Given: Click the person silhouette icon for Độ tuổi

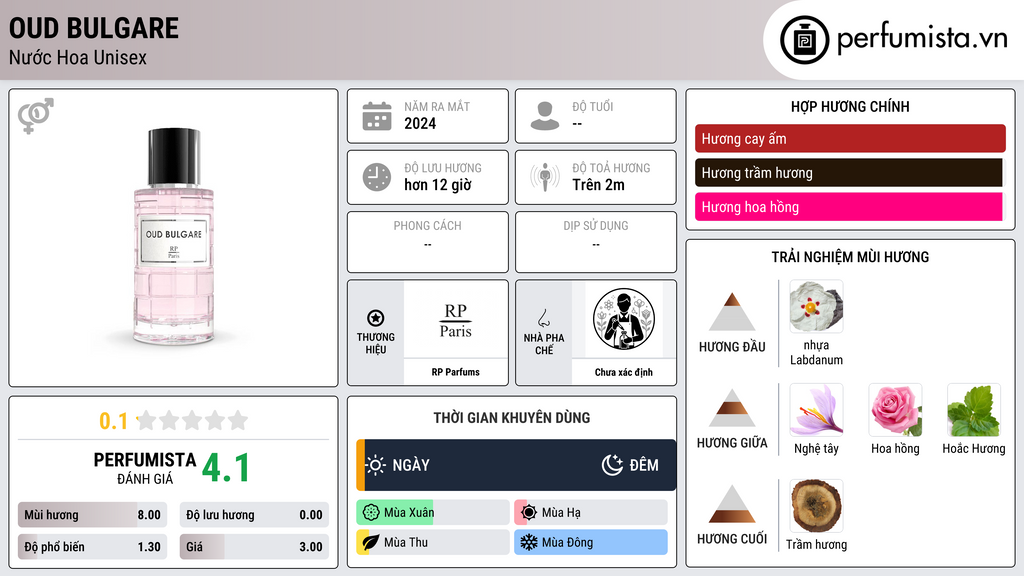Looking at the screenshot, I should click(x=545, y=116).
